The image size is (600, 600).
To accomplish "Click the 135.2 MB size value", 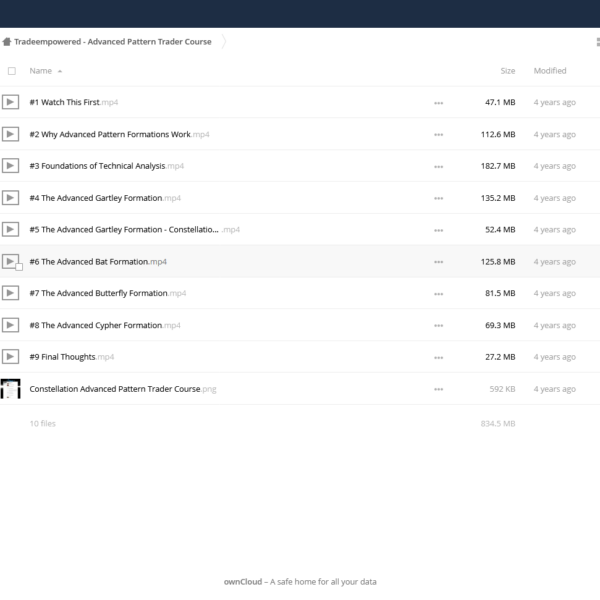I will pos(498,198).
